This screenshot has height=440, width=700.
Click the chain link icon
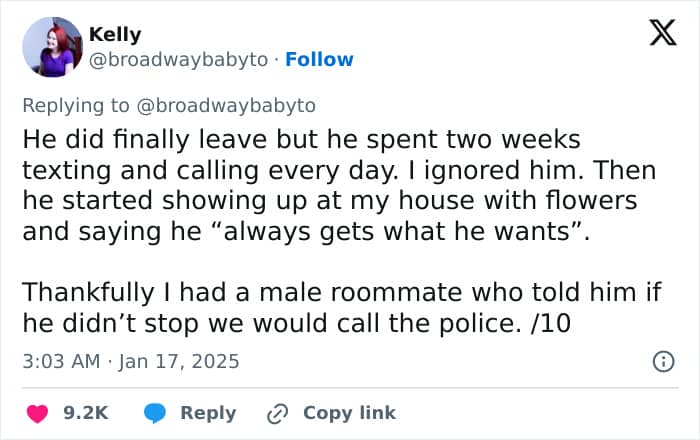pos(277,414)
